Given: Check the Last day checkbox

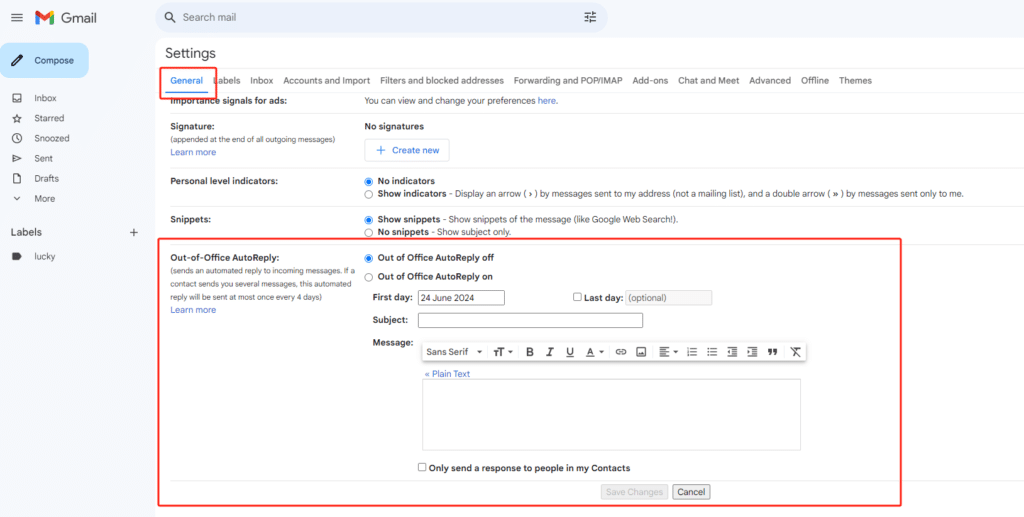Looking at the screenshot, I should point(577,297).
